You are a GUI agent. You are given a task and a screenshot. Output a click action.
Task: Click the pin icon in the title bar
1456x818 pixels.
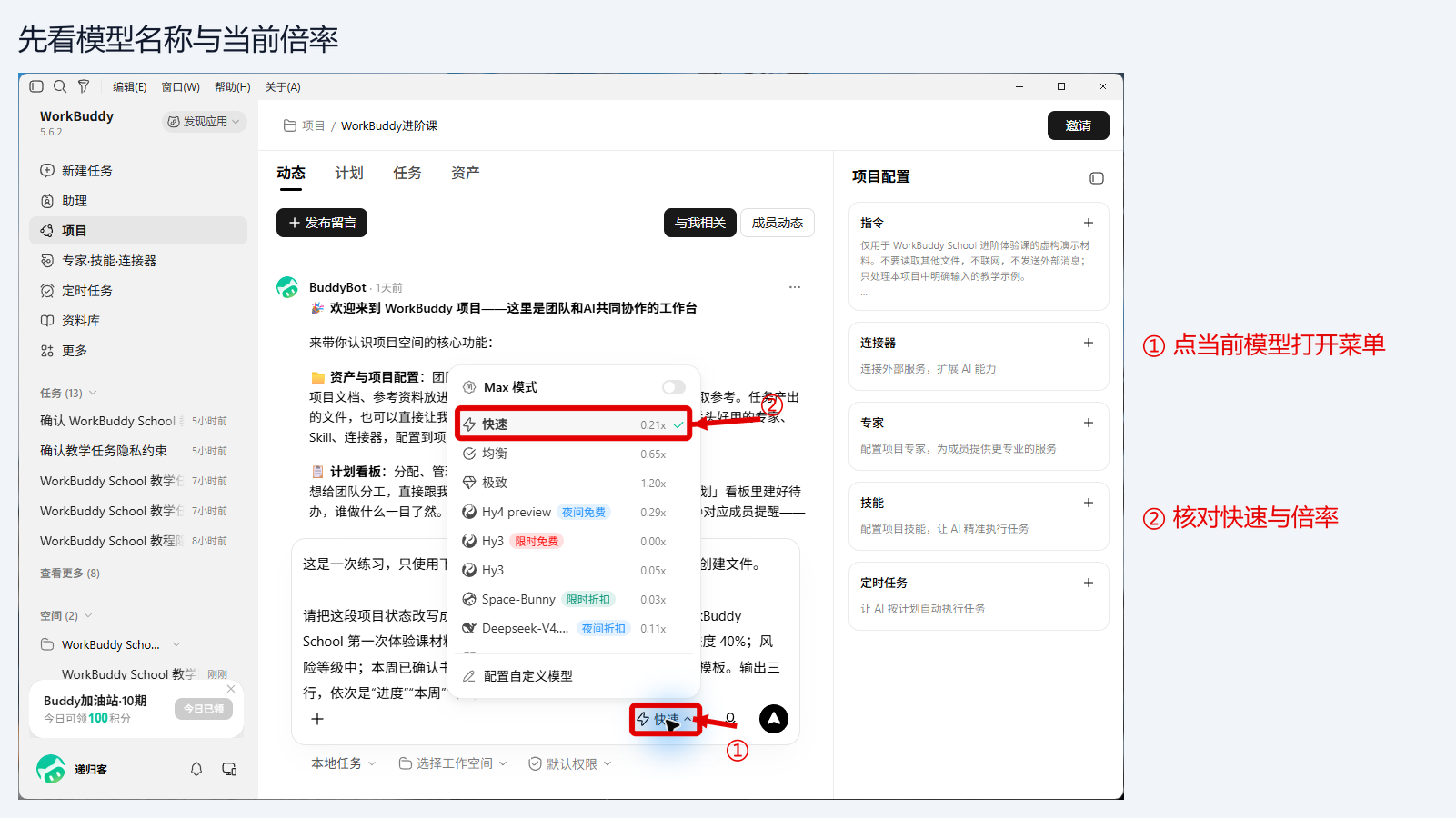coord(84,86)
